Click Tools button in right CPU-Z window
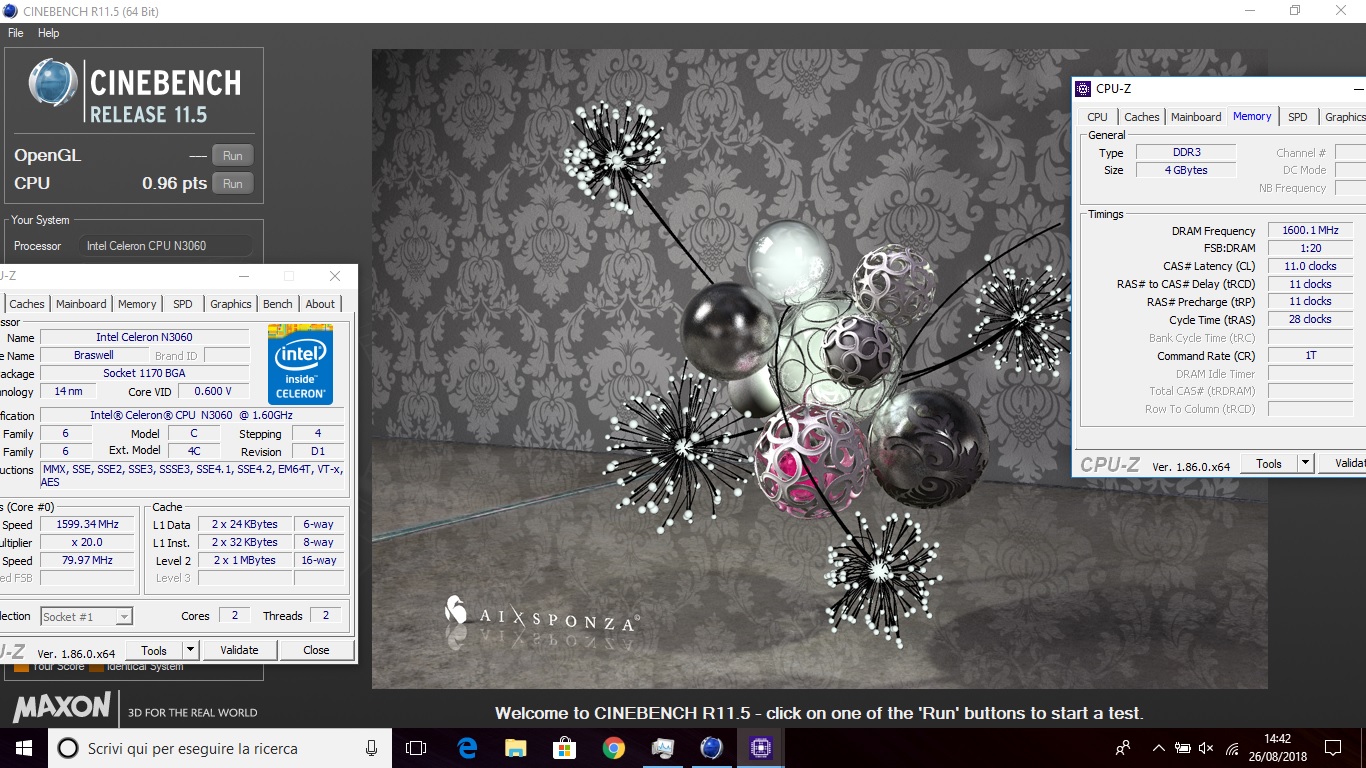The image size is (1366, 768). pyautogui.click(x=1269, y=464)
